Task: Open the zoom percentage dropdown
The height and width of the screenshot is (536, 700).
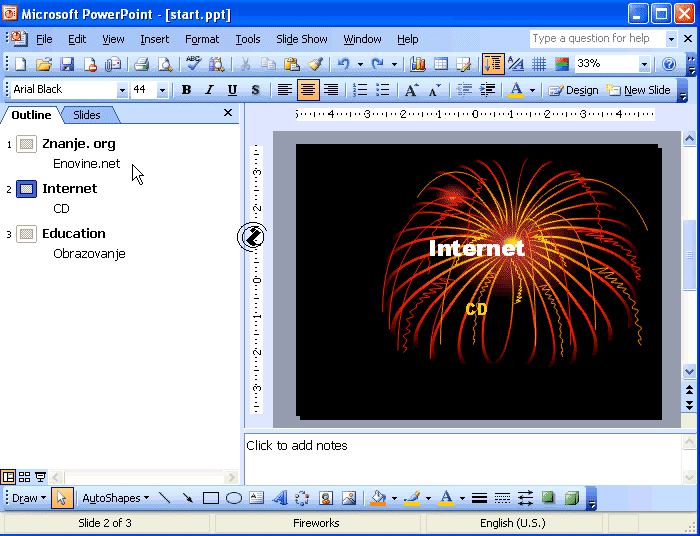Action: (x=644, y=64)
